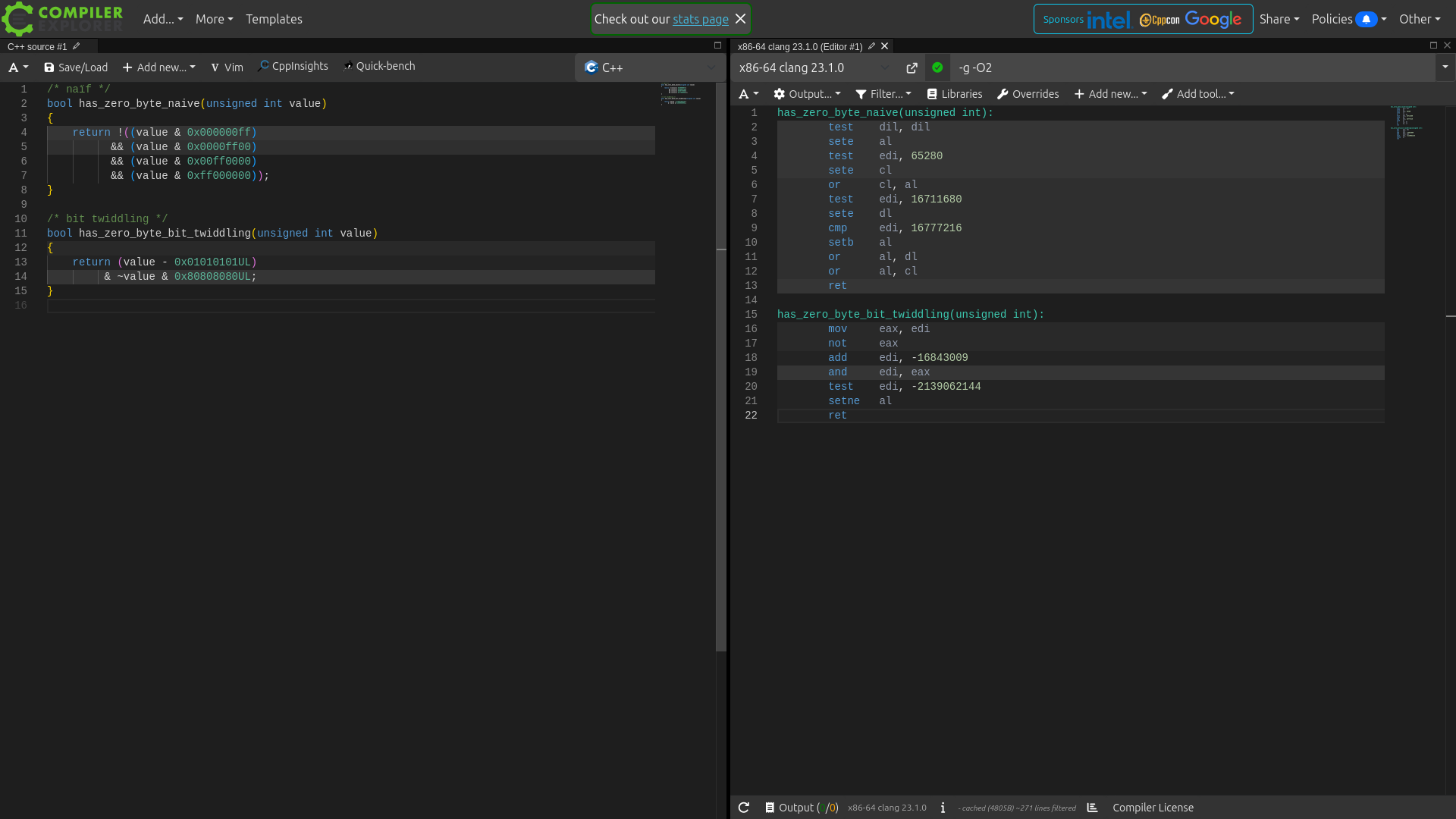Dismiss the stats page notification
1456x819 pixels.
(x=741, y=19)
